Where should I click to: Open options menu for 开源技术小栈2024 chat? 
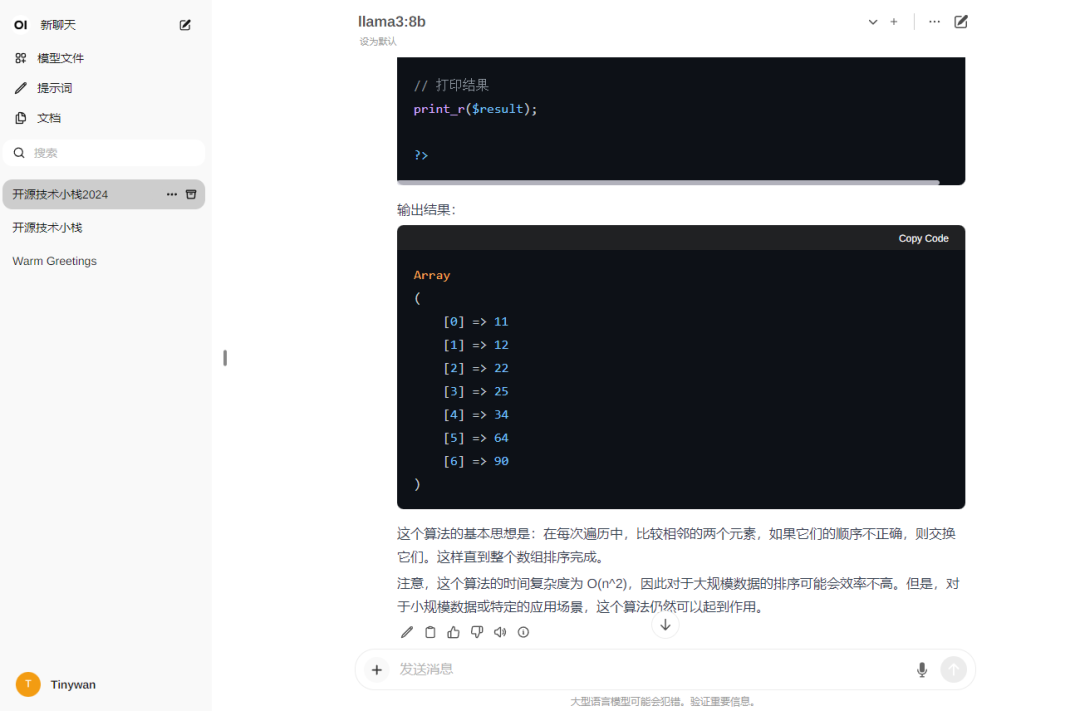pos(171,193)
